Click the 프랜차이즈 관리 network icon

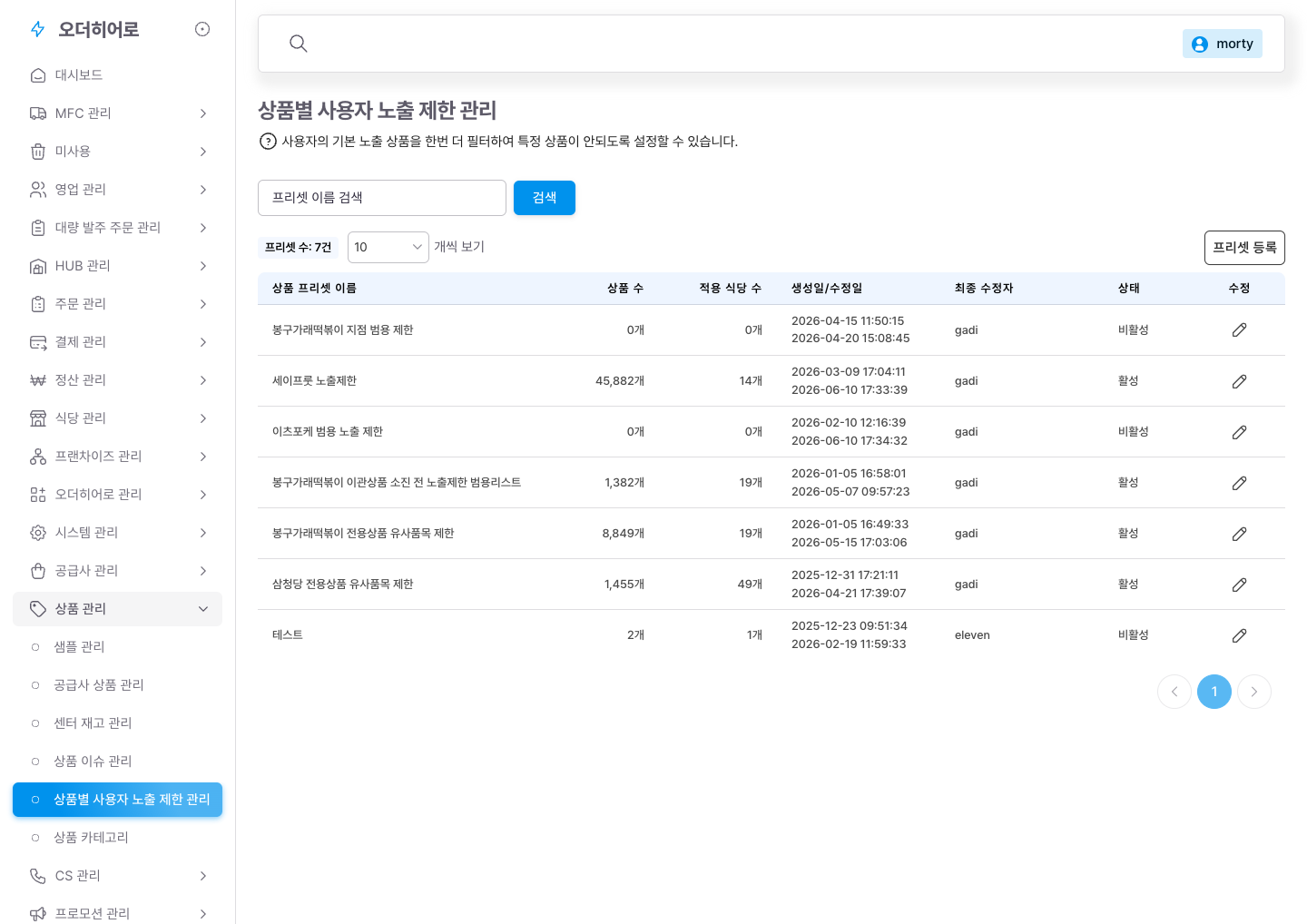38,457
